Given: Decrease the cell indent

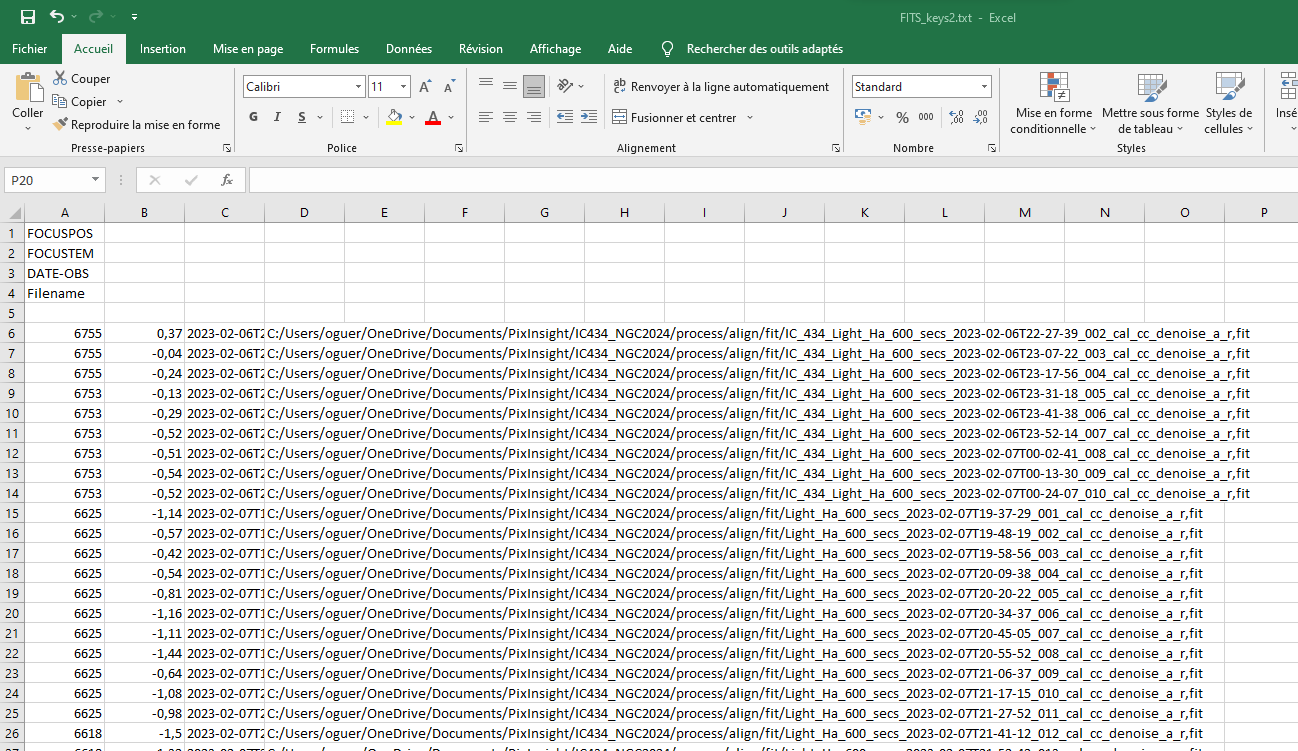Looking at the screenshot, I should [564, 117].
